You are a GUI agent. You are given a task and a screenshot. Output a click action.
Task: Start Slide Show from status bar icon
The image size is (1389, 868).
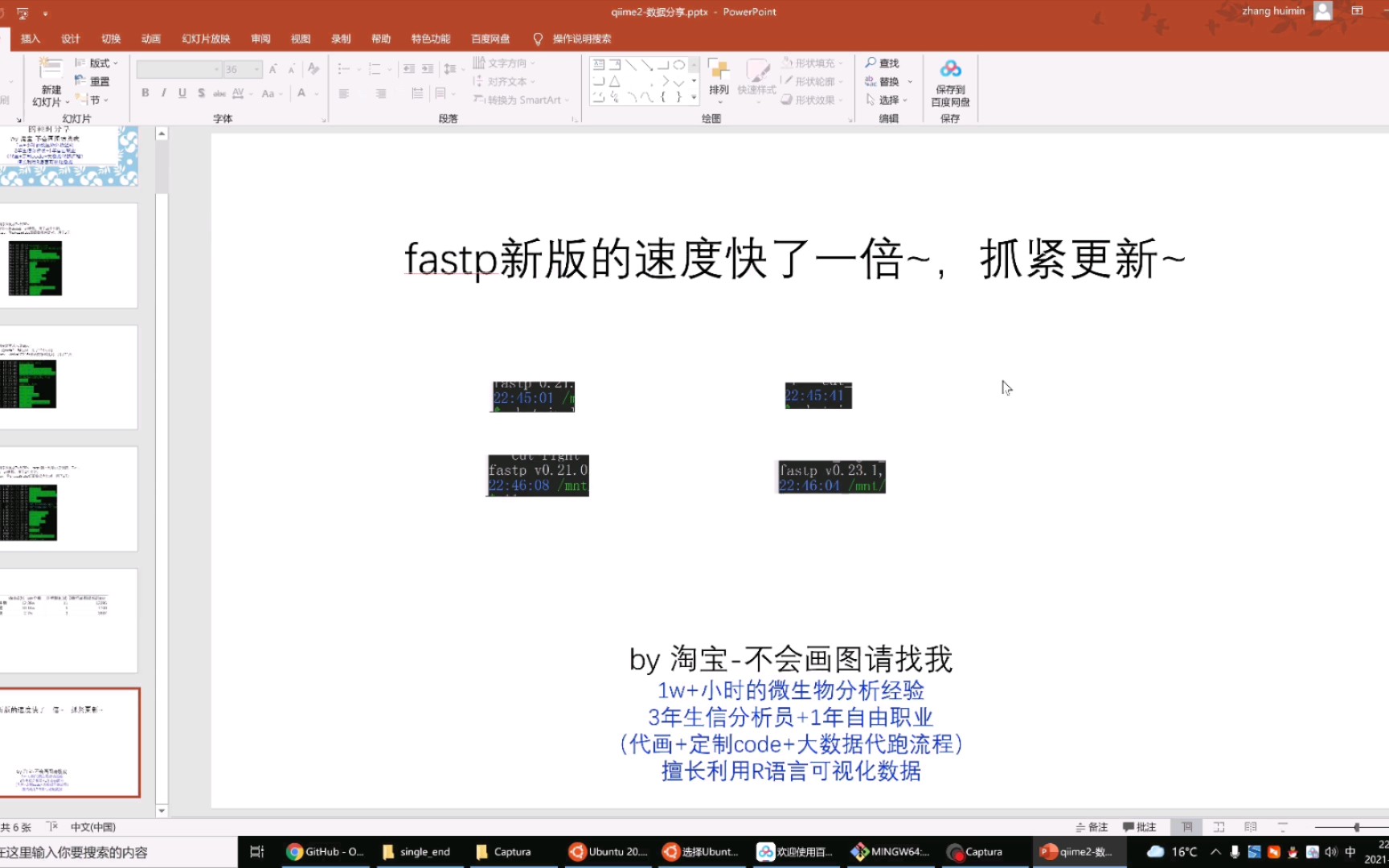click(1283, 827)
